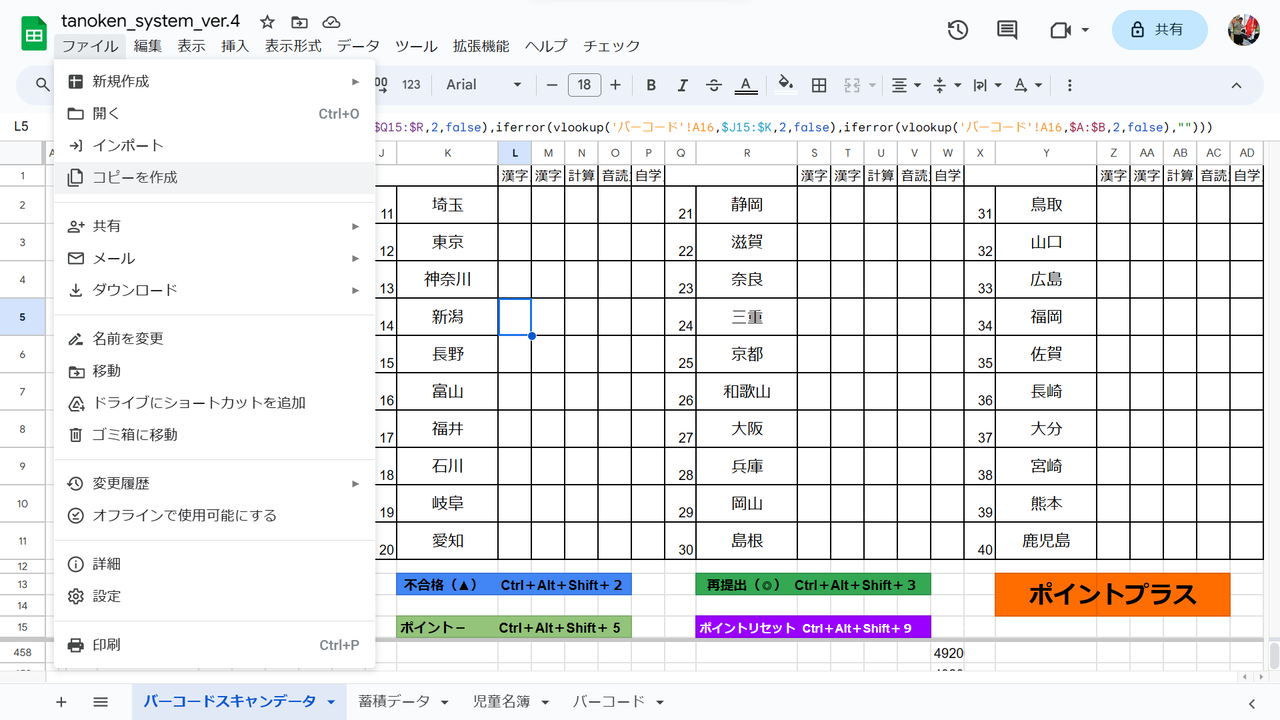The height and width of the screenshot is (720, 1280).
Task: Expand the 新規作成 submenu
Action: (215, 81)
